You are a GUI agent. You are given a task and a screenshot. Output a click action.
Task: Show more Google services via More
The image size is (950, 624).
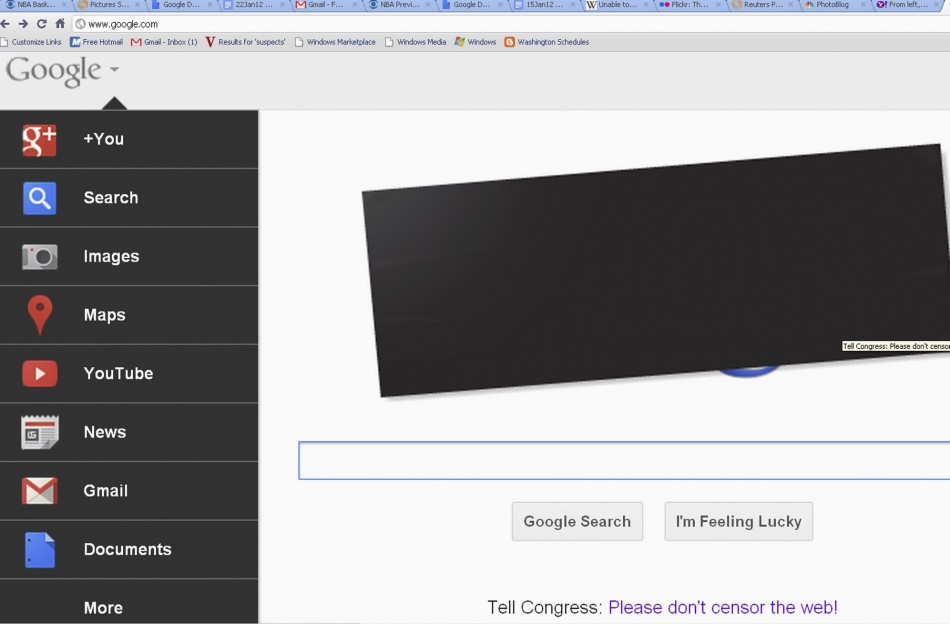[x=103, y=608]
